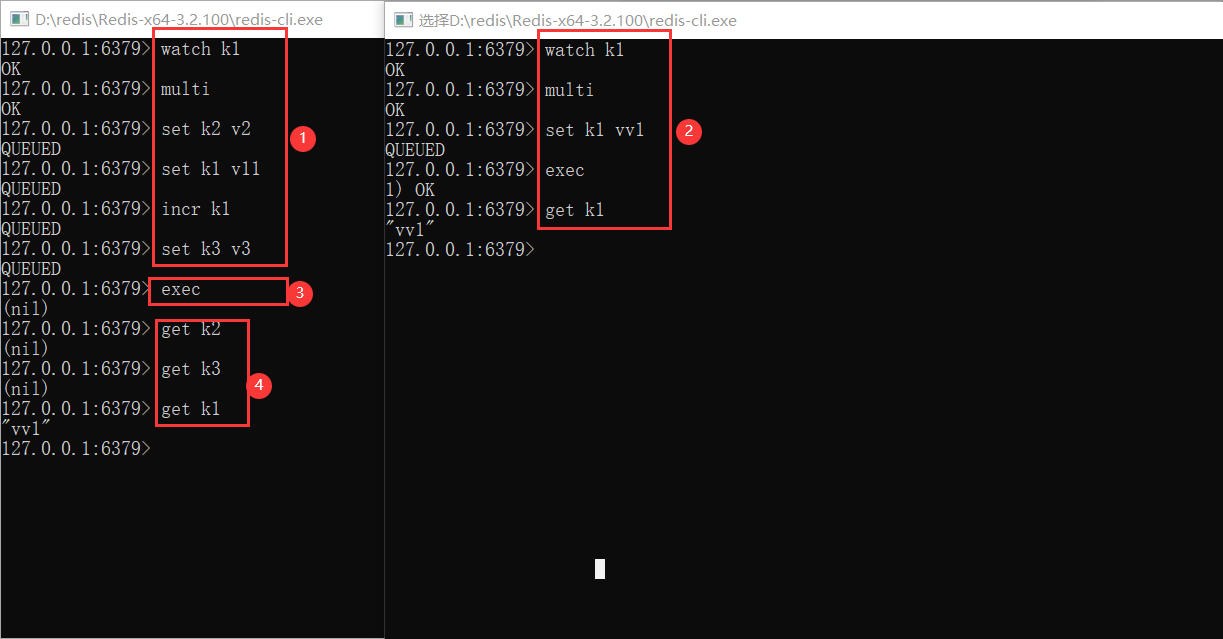Click the "set k1 vv1" command in right terminal
The height and width of the screenshot is (639, 1223).
[594, 130]
